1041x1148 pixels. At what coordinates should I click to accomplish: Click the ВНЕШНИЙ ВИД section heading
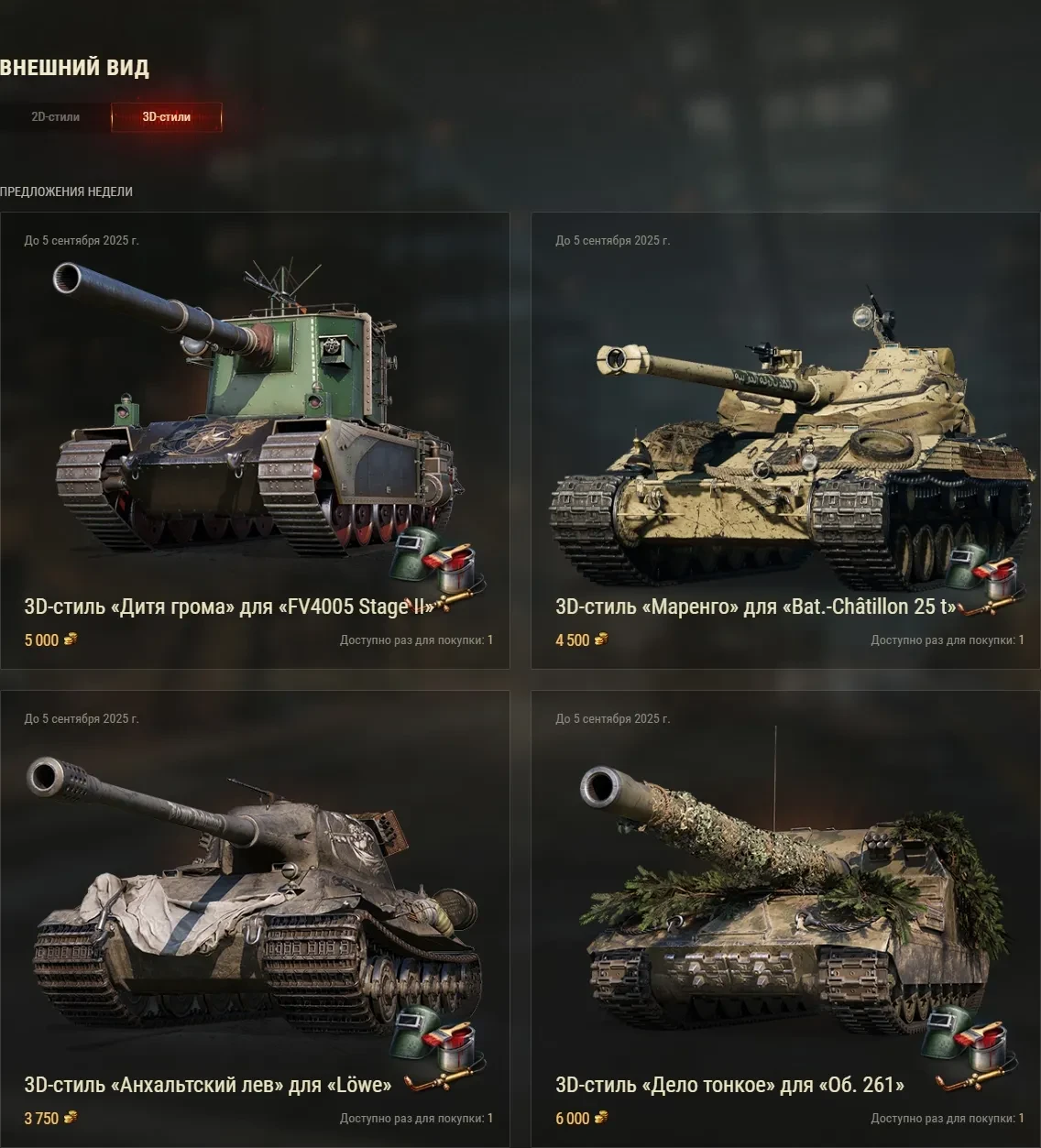point(74,67)
